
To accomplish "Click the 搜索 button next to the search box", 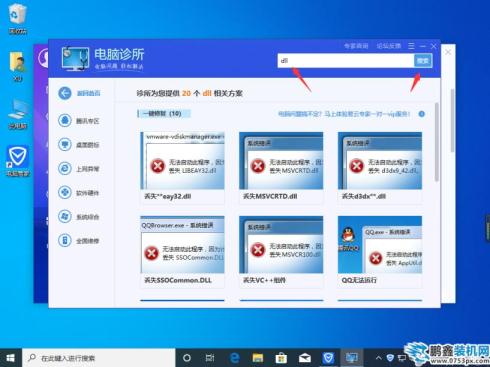I will [x=423, y=61].
